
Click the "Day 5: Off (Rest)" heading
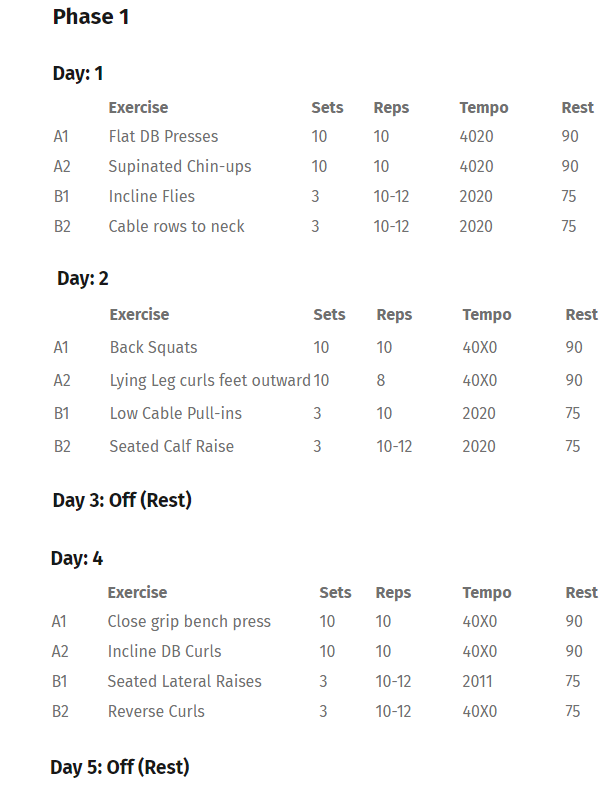(120, 767)
